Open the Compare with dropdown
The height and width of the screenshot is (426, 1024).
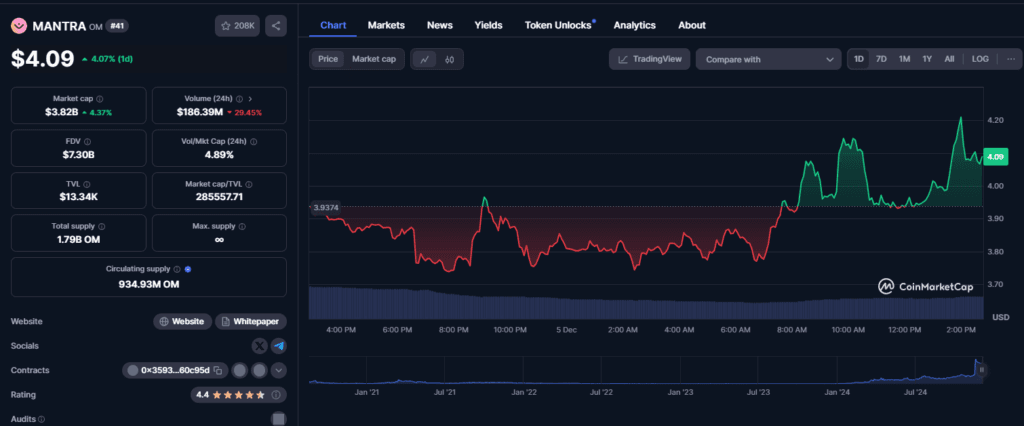[769, 59]
